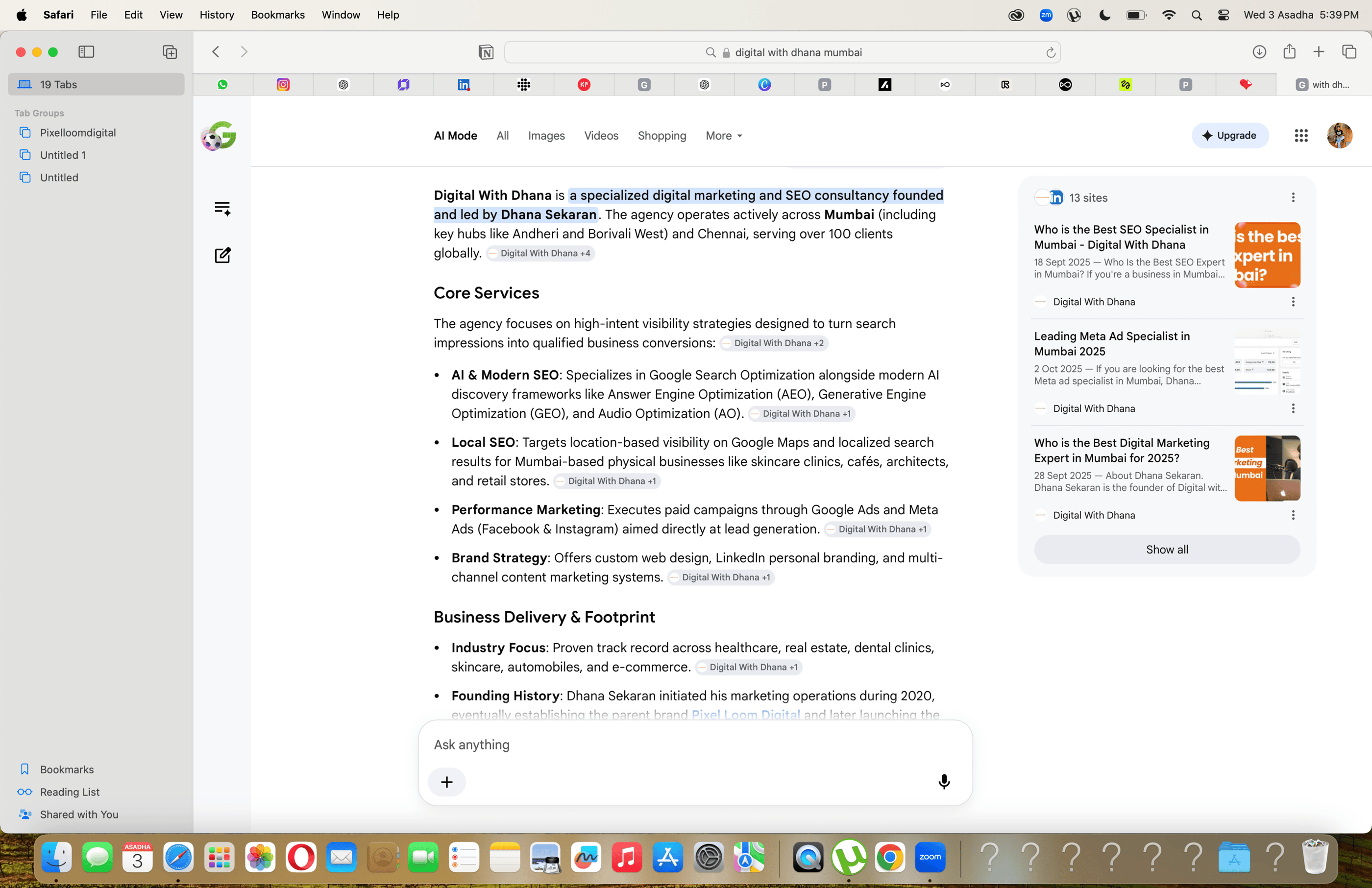Launch Google Chrome from the Dock
The height and width of the screenshot is (888, 1372).
click(x=889, y=858)
